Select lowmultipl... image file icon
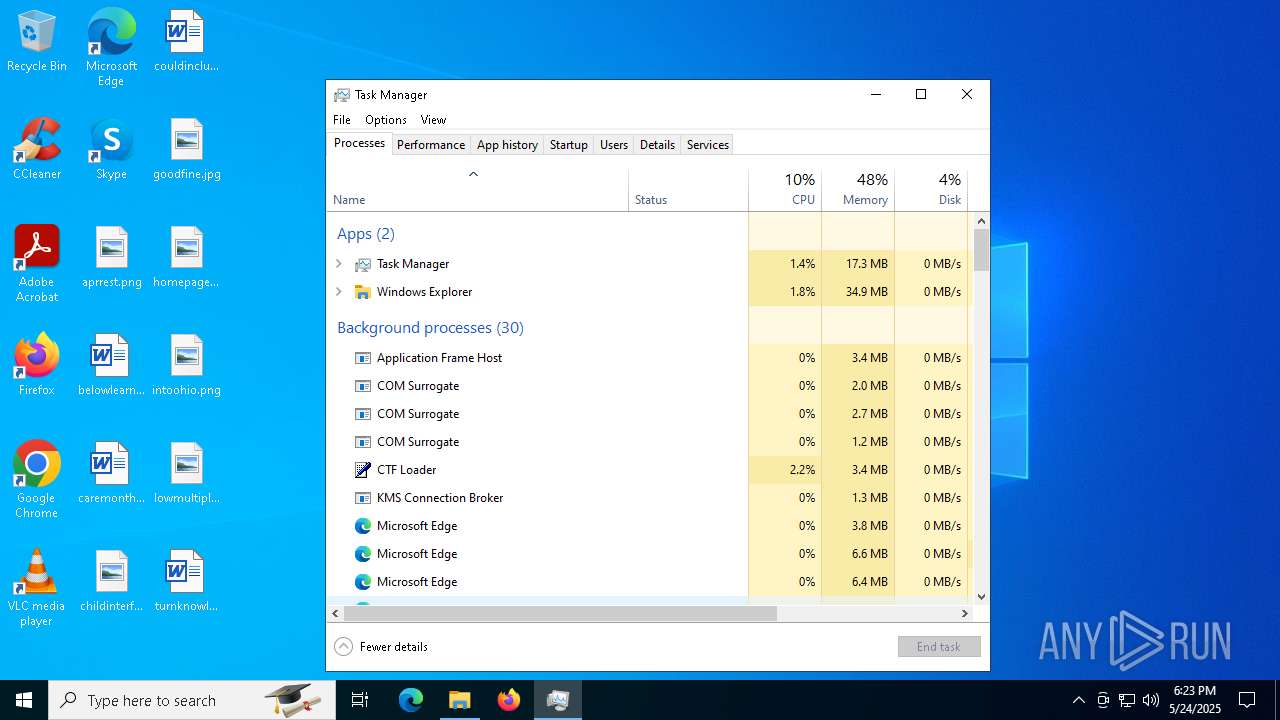This screenshot has height=720, width=1280. pos(186,474)
